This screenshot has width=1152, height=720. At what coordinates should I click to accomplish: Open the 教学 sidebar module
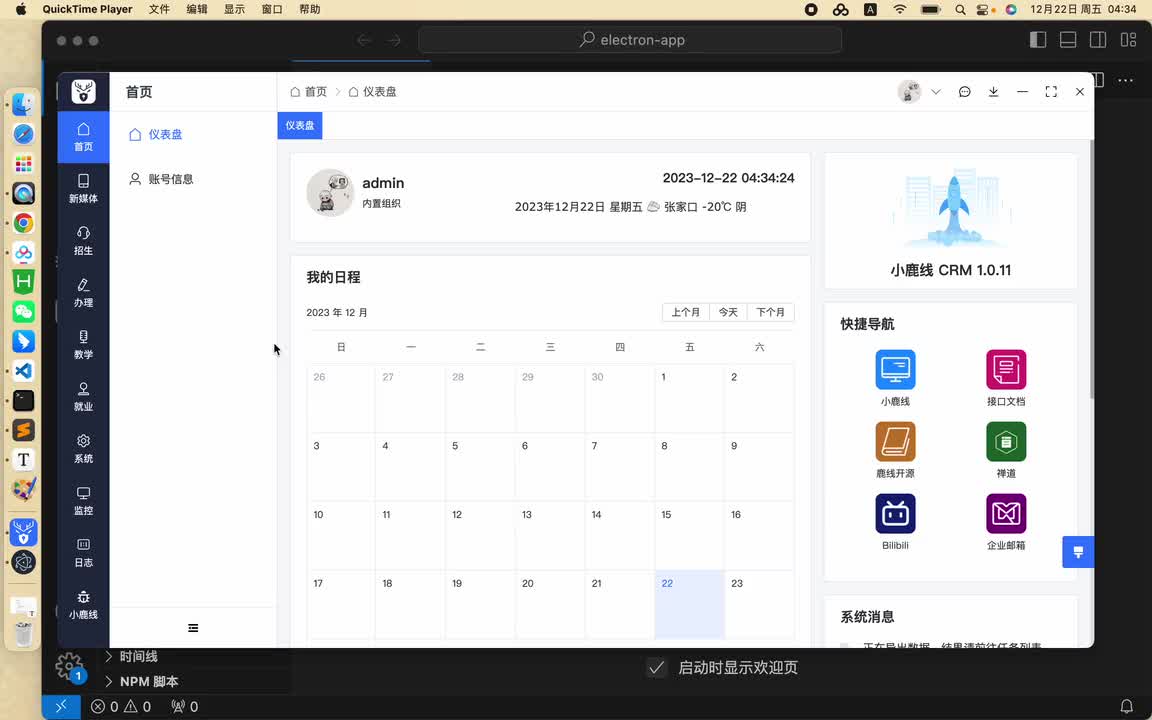83,345
